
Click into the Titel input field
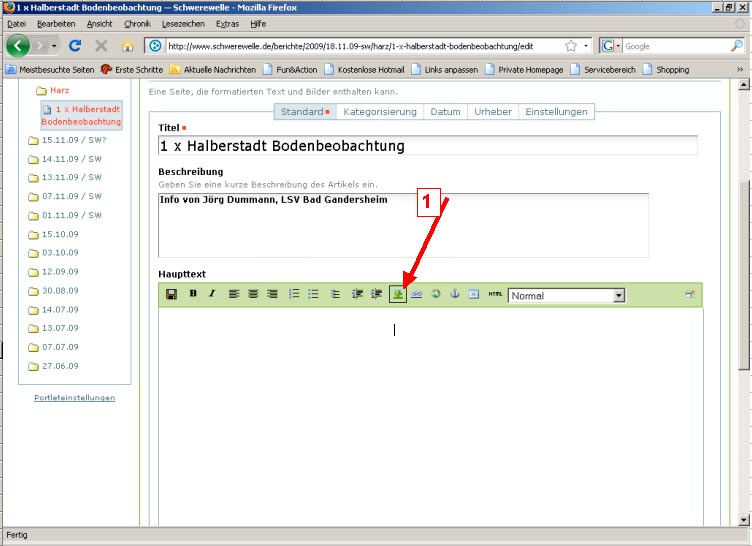[x=427, y=146]
